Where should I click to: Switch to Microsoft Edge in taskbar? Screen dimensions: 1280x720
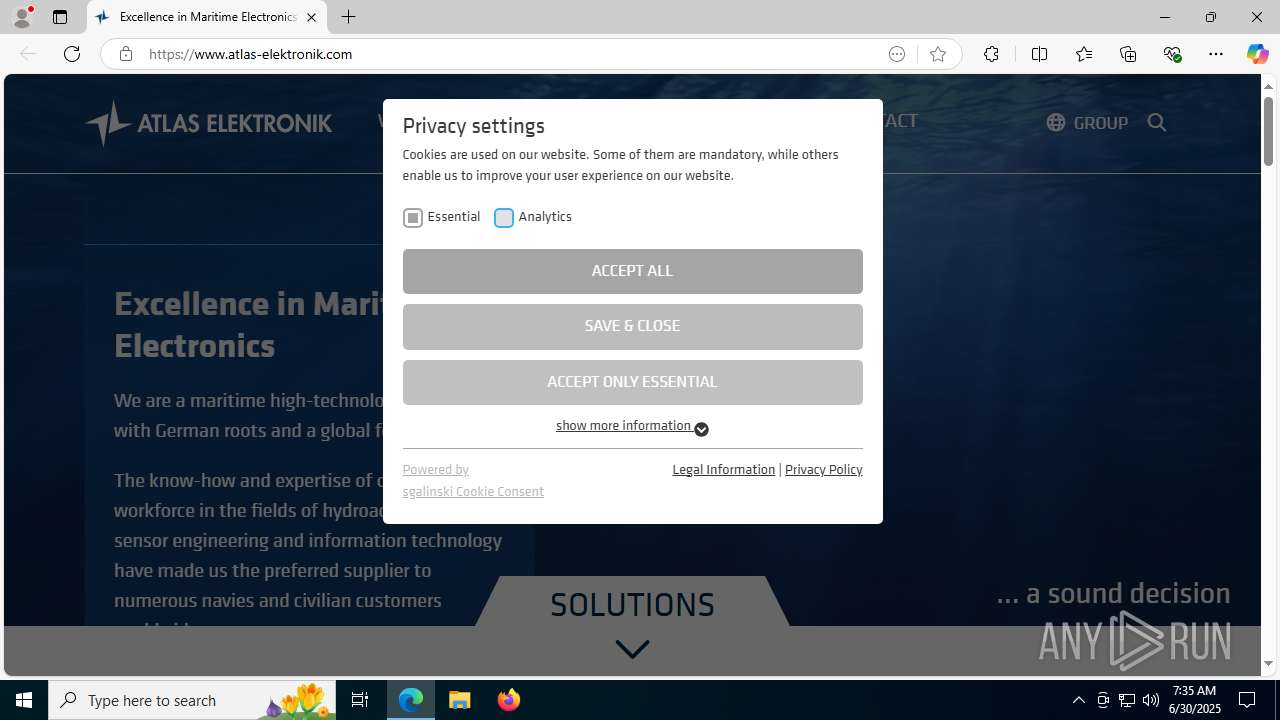click(x=411, y=700)
